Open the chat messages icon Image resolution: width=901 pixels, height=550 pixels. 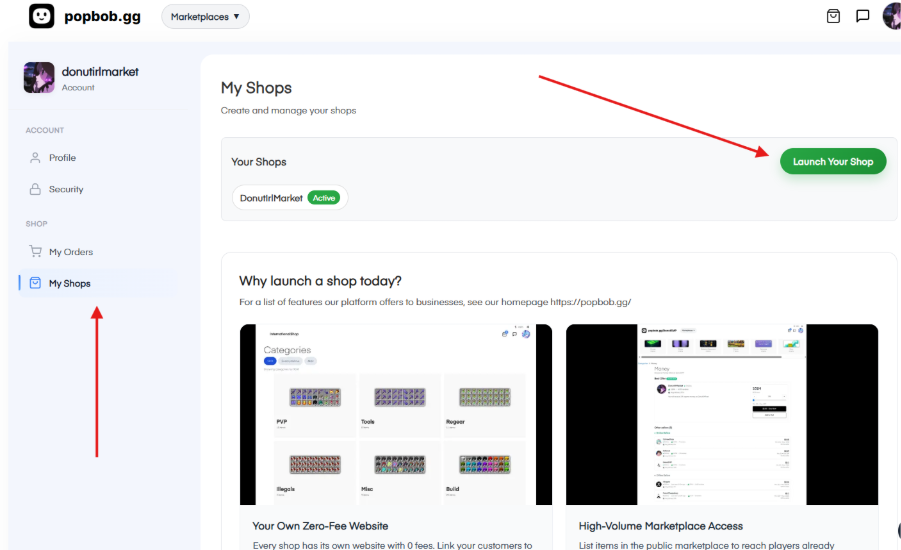[862, 16]
